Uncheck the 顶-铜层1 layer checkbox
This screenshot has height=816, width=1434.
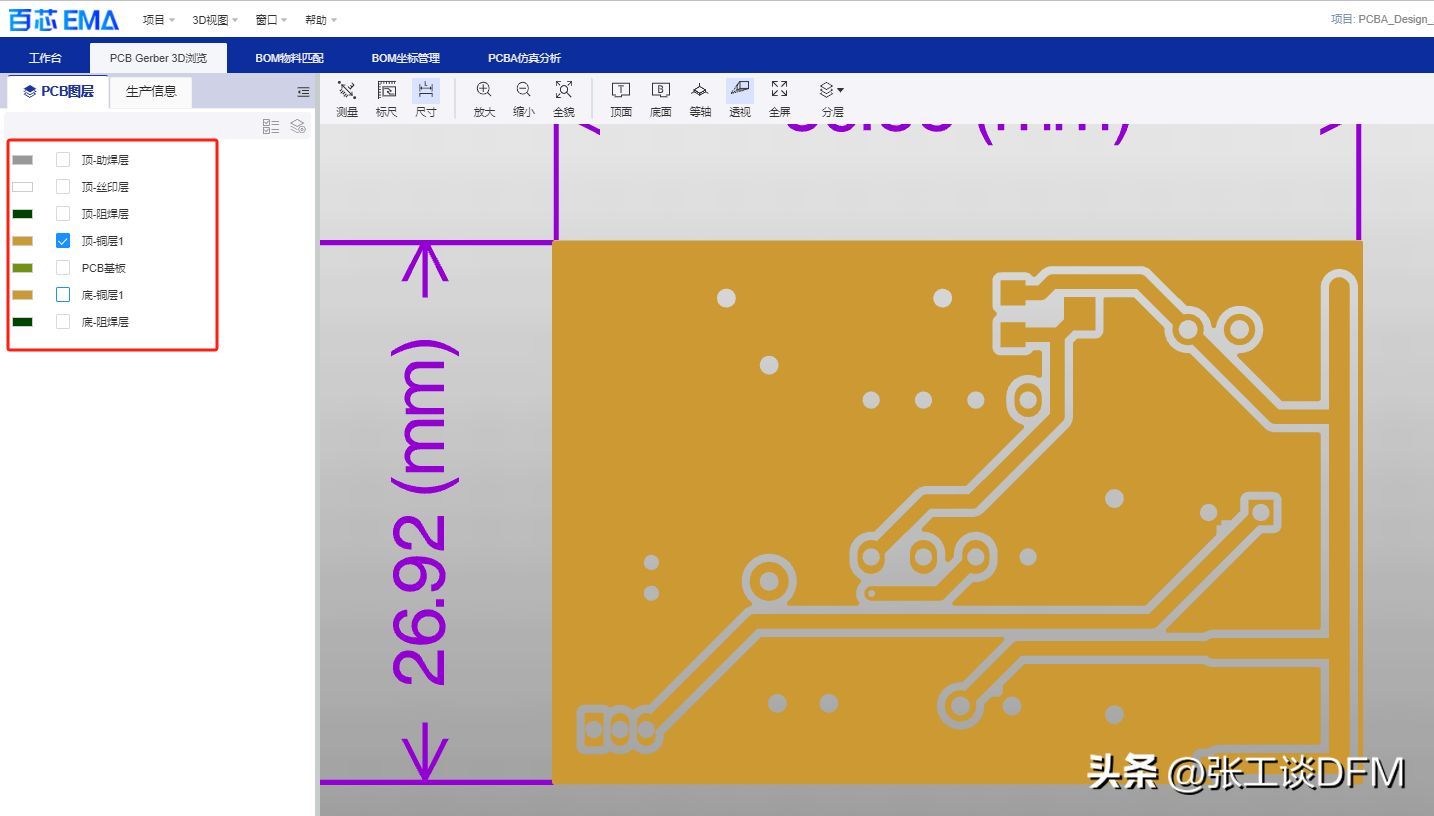(x=63, y=241)
